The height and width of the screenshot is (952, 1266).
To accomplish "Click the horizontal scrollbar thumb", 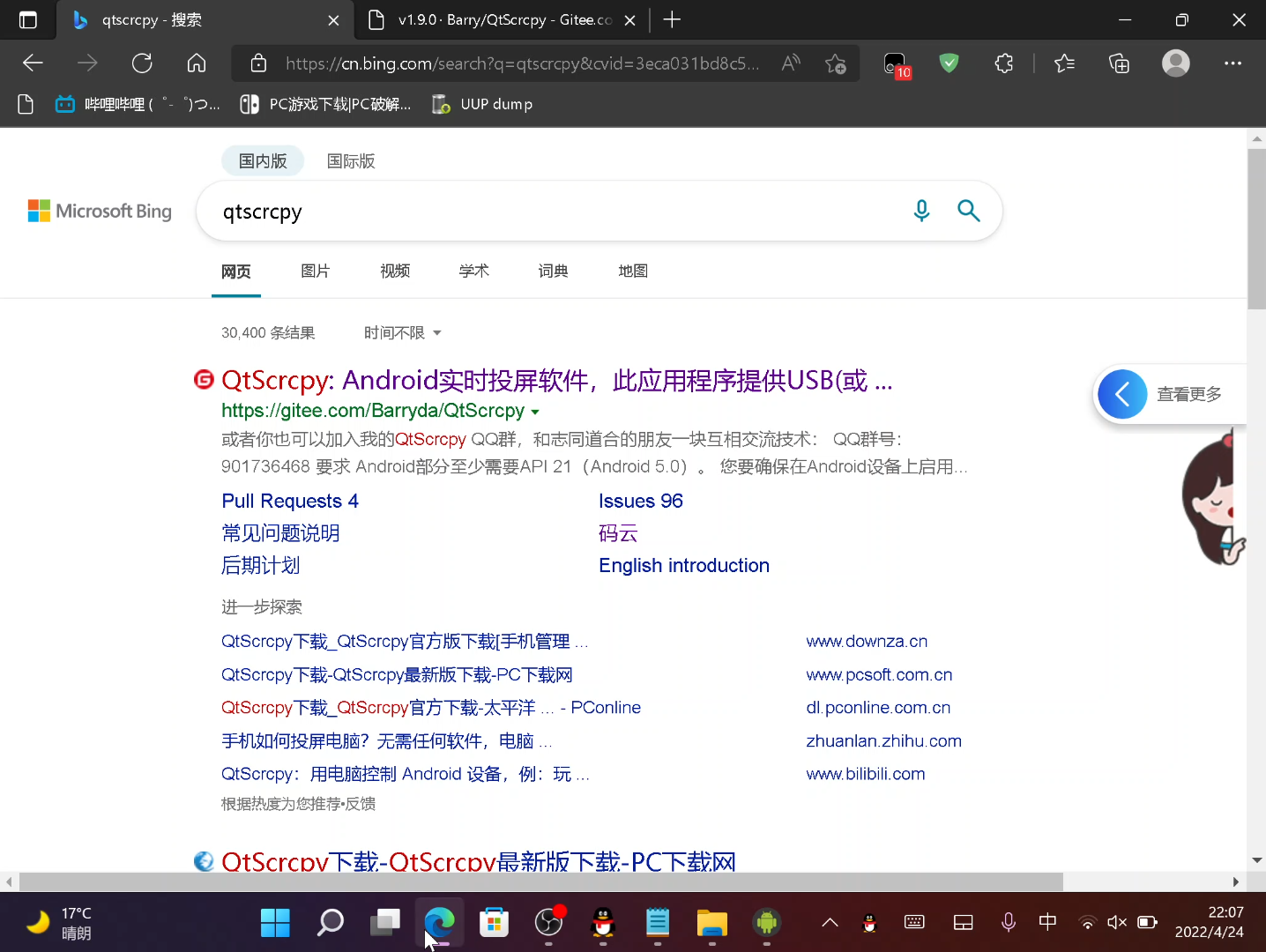I will (540, 881).
